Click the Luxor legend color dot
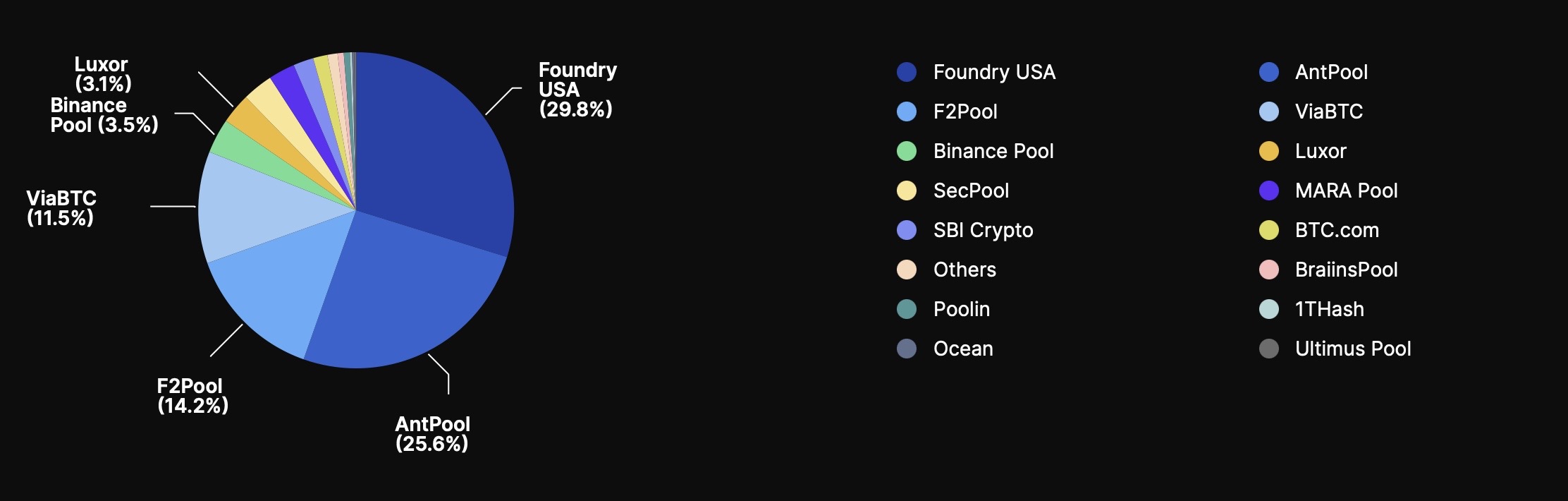 (x=1268, y=151)
